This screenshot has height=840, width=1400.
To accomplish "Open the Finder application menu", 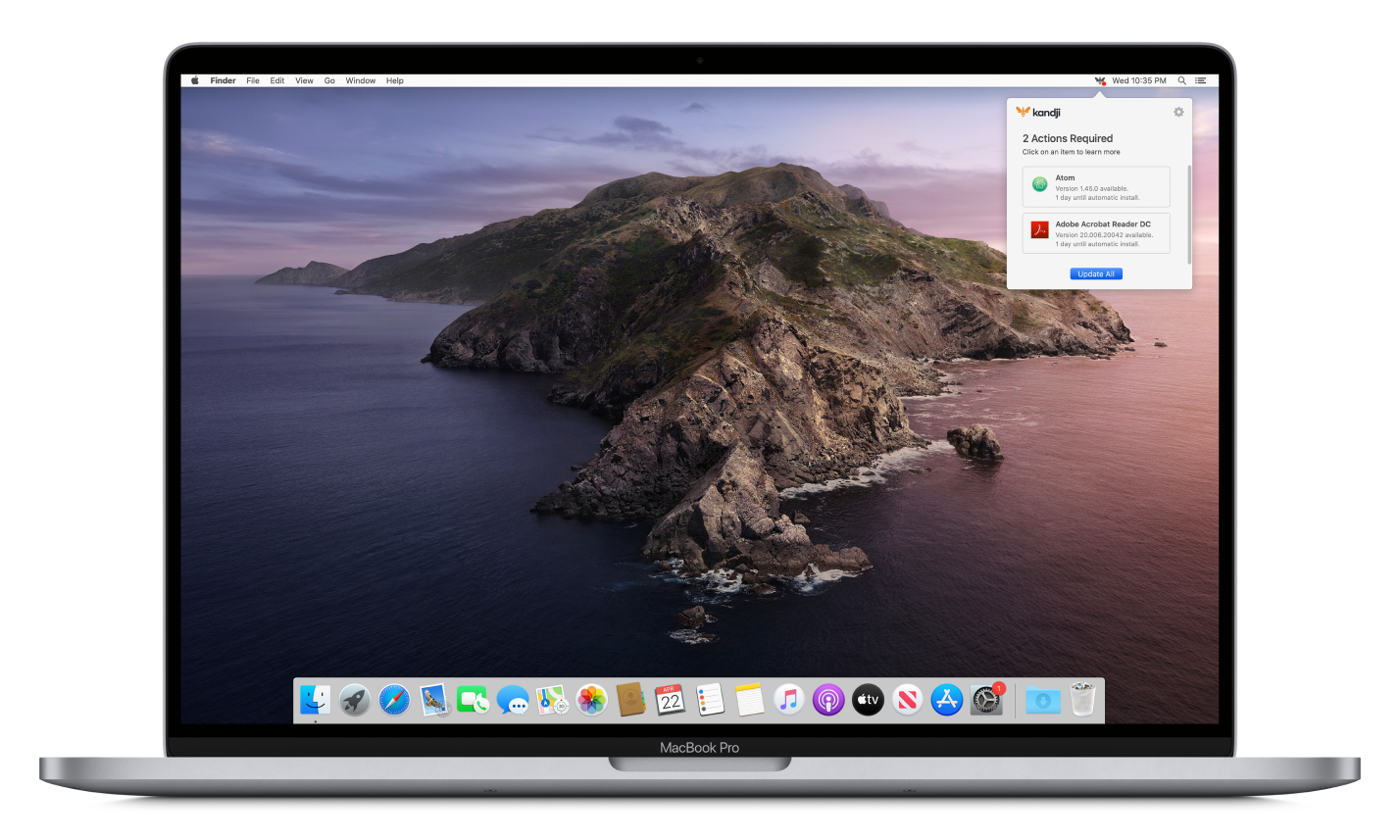I will coord(223,80).
